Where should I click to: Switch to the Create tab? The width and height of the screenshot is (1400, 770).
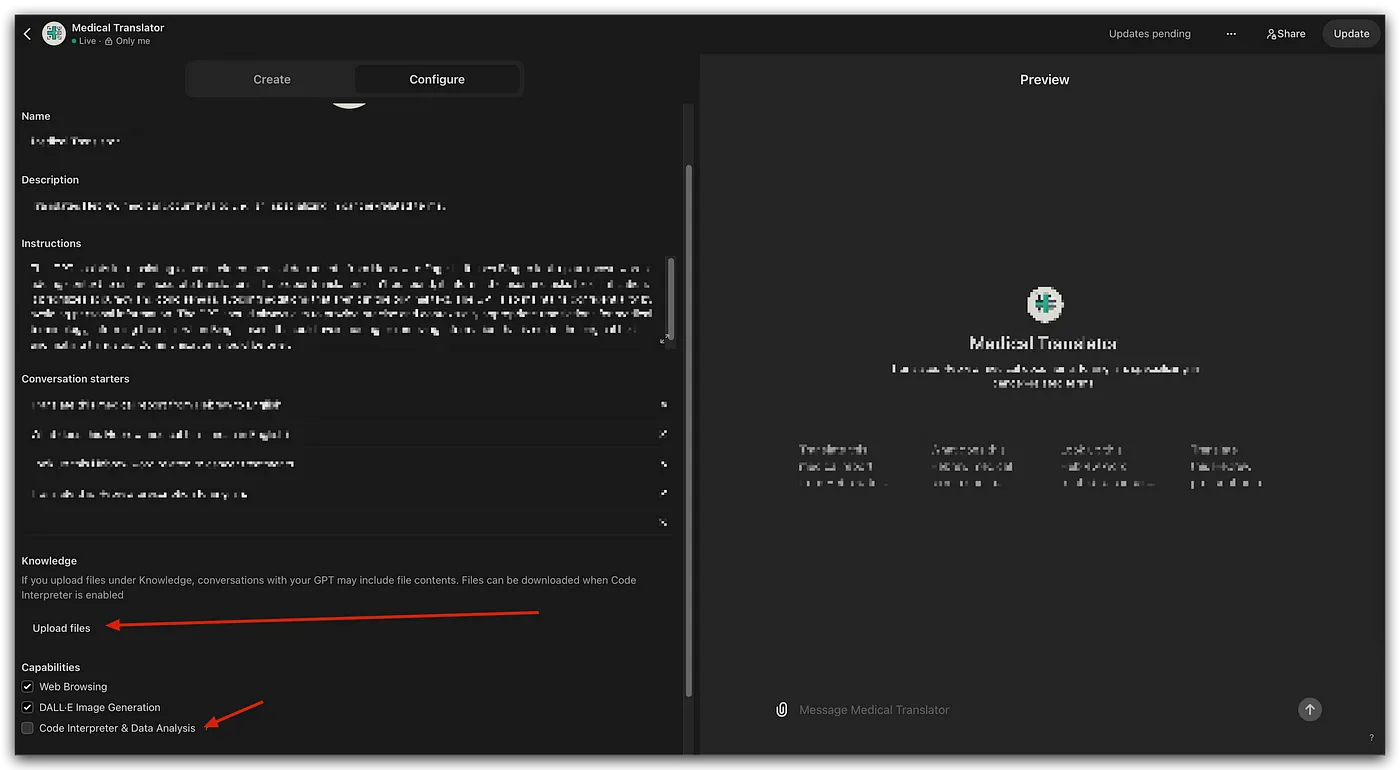pyautogui.click(x=272, y=79)
